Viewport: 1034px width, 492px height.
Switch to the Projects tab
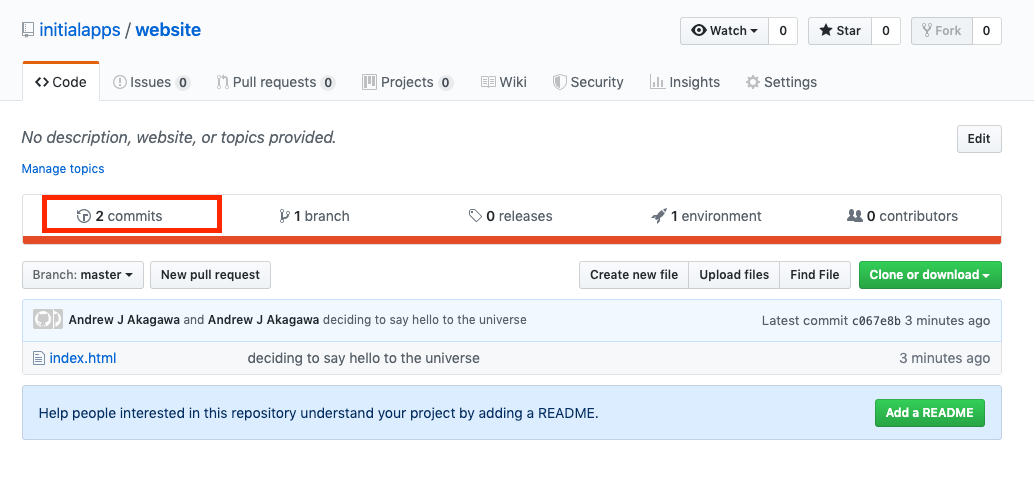pos(408,82)
